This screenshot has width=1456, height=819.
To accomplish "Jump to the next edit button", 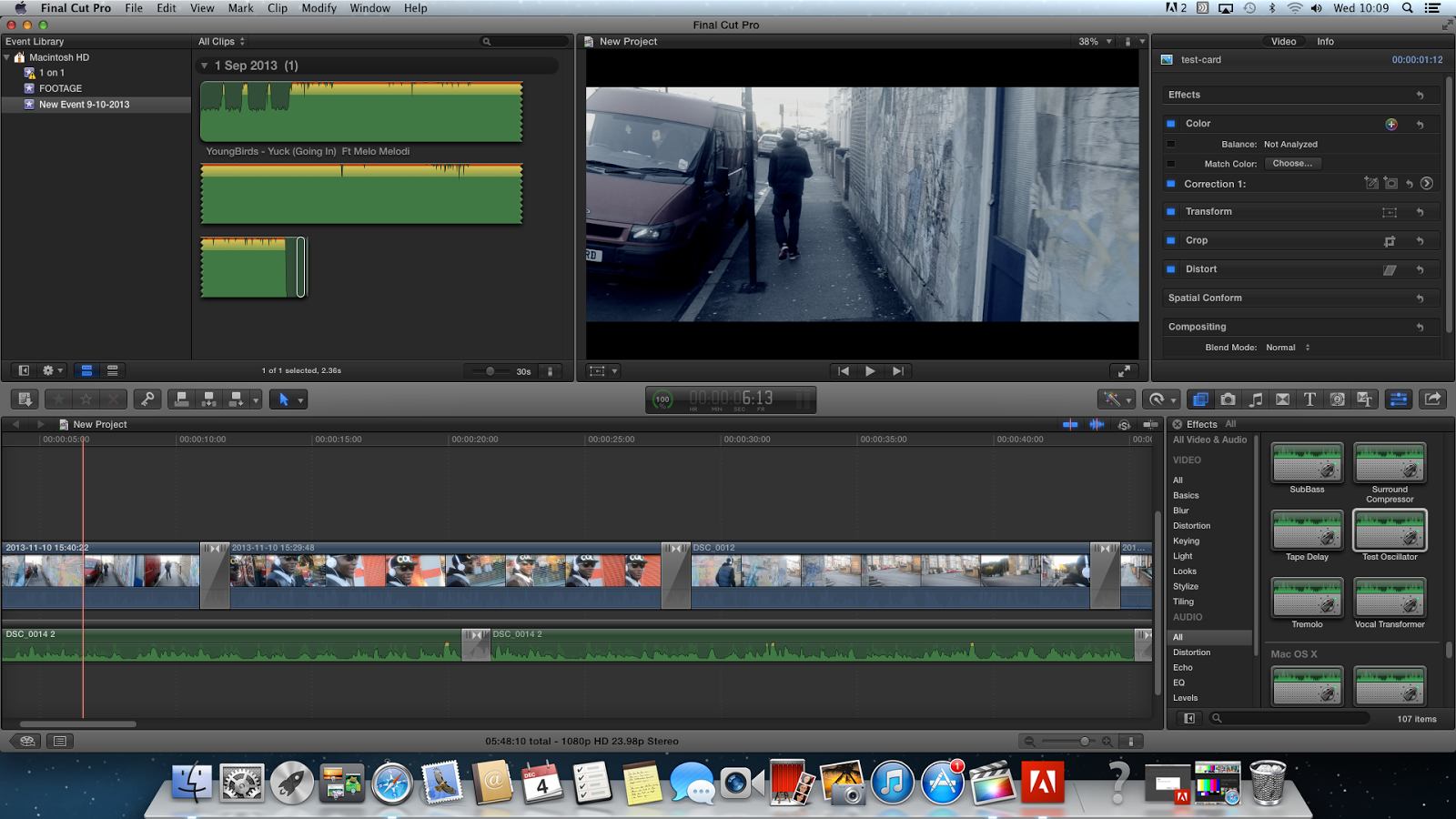I will [898, 371].
